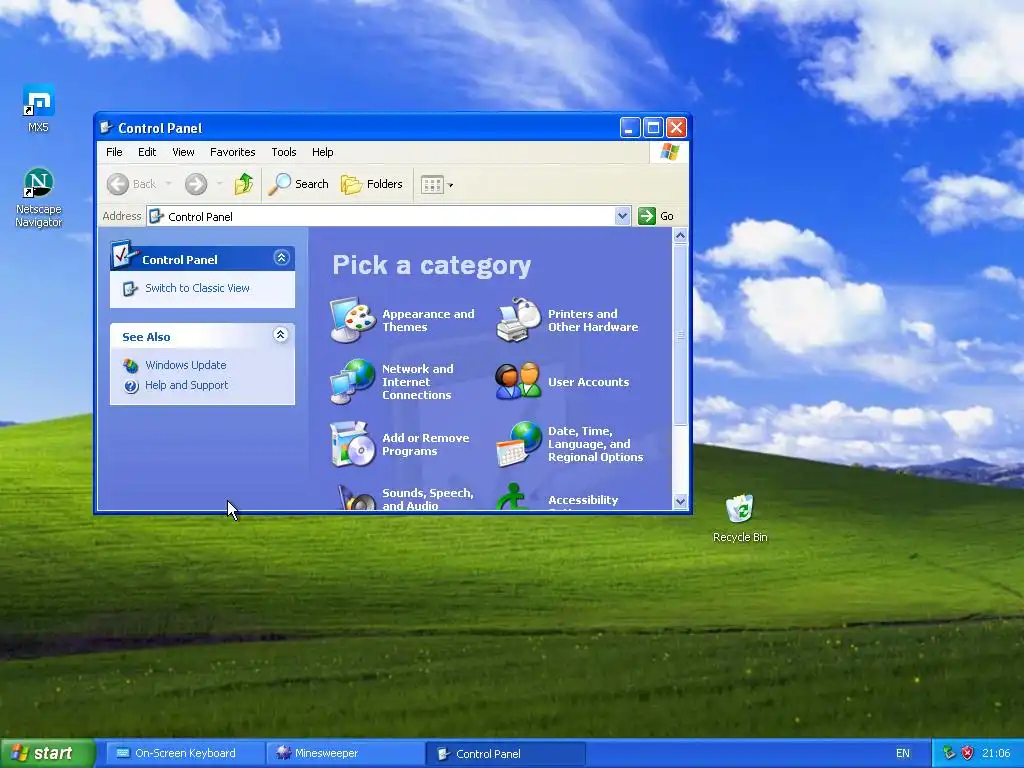This screenshot has width=1024, height=768.
Task: Click the taskbar clock showing 21:06
Action: (996, 754)
